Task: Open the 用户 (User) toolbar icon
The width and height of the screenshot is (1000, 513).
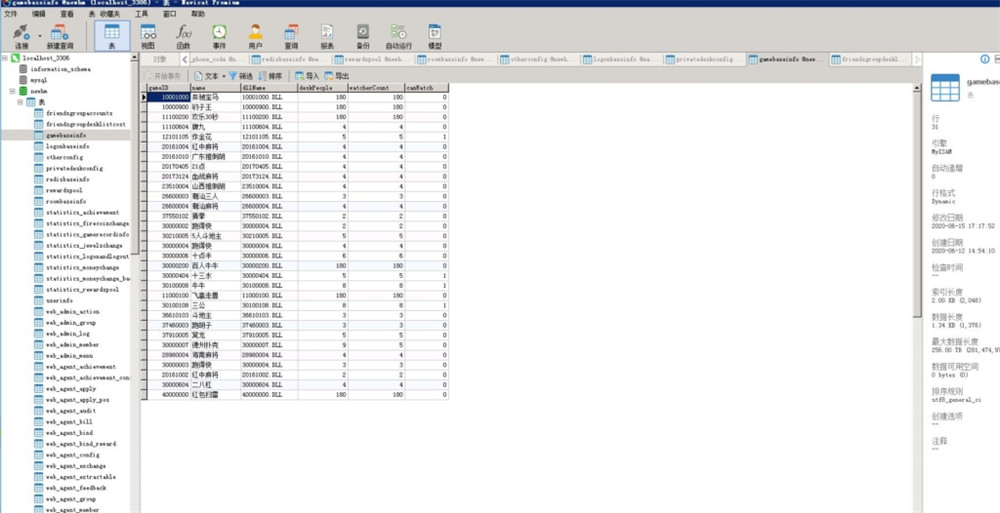Action: 255,35
